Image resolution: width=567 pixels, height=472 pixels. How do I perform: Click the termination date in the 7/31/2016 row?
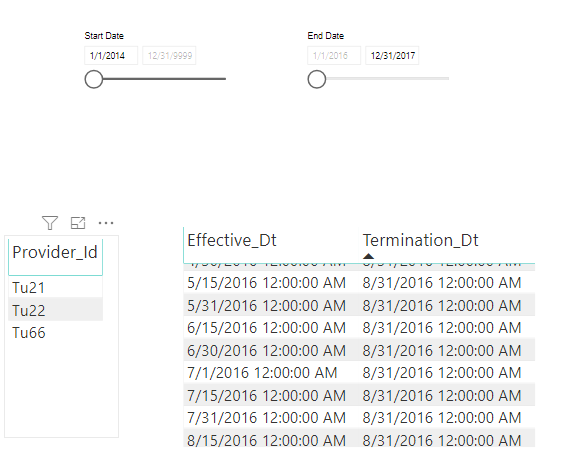pyautogui.click(x=442, y=418)
